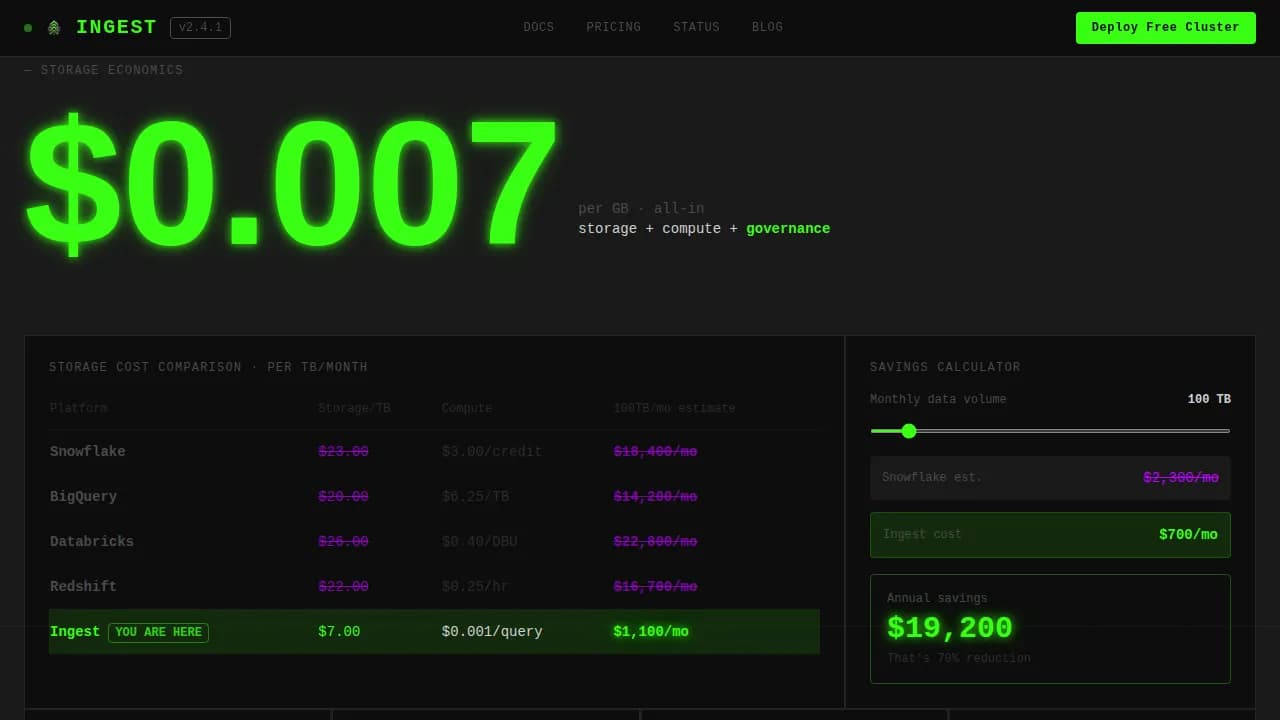This screenshot has width=1280, height=720.
Task: Click the '100TB/mo estimate' column header
Action: coord(674,408)
